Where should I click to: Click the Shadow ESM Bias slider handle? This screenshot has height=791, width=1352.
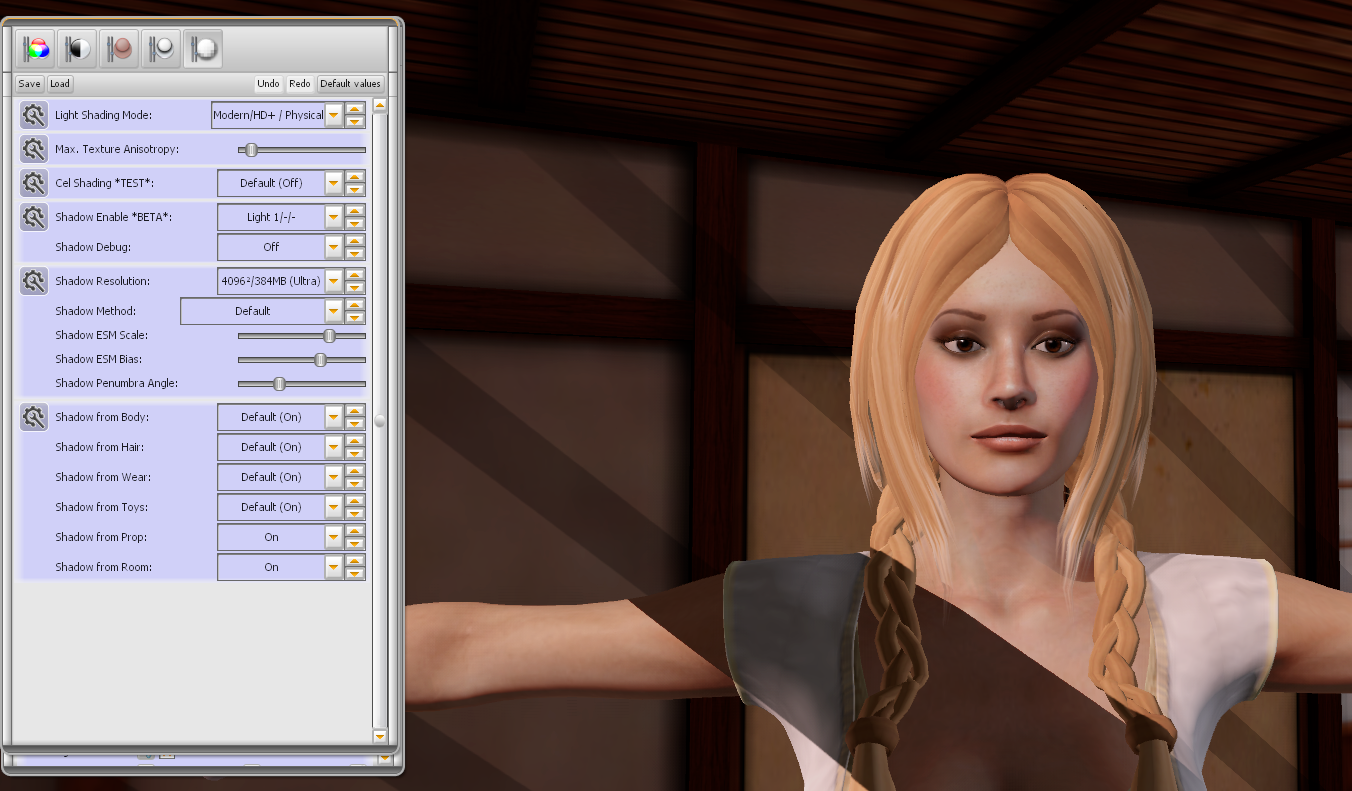point(320,360)
